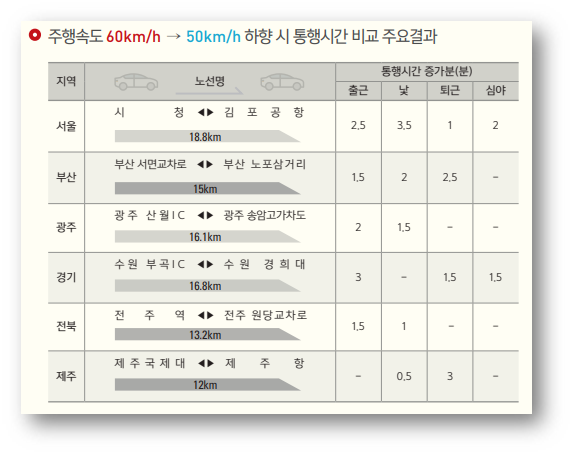Click the 수원 경희대 destination text
574x456 pixels.
[265, 264]
